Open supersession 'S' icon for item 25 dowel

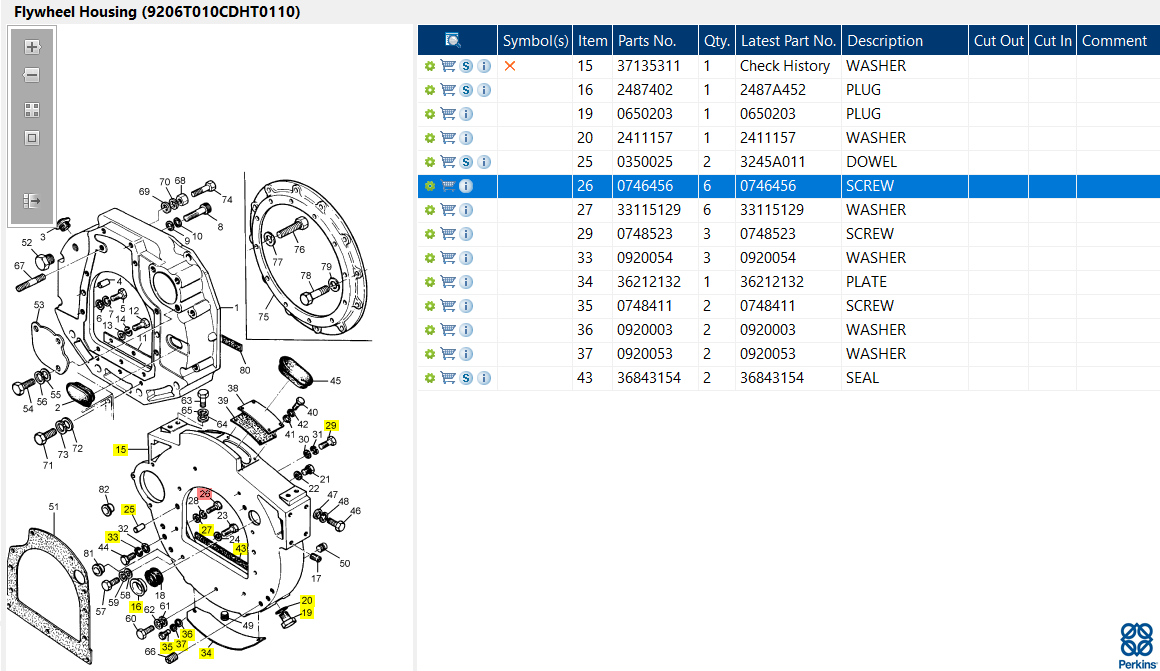coord(466,162)
